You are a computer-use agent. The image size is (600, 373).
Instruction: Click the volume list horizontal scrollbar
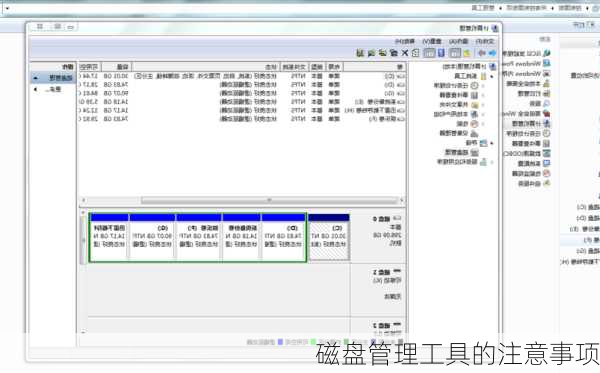point(243,200)
